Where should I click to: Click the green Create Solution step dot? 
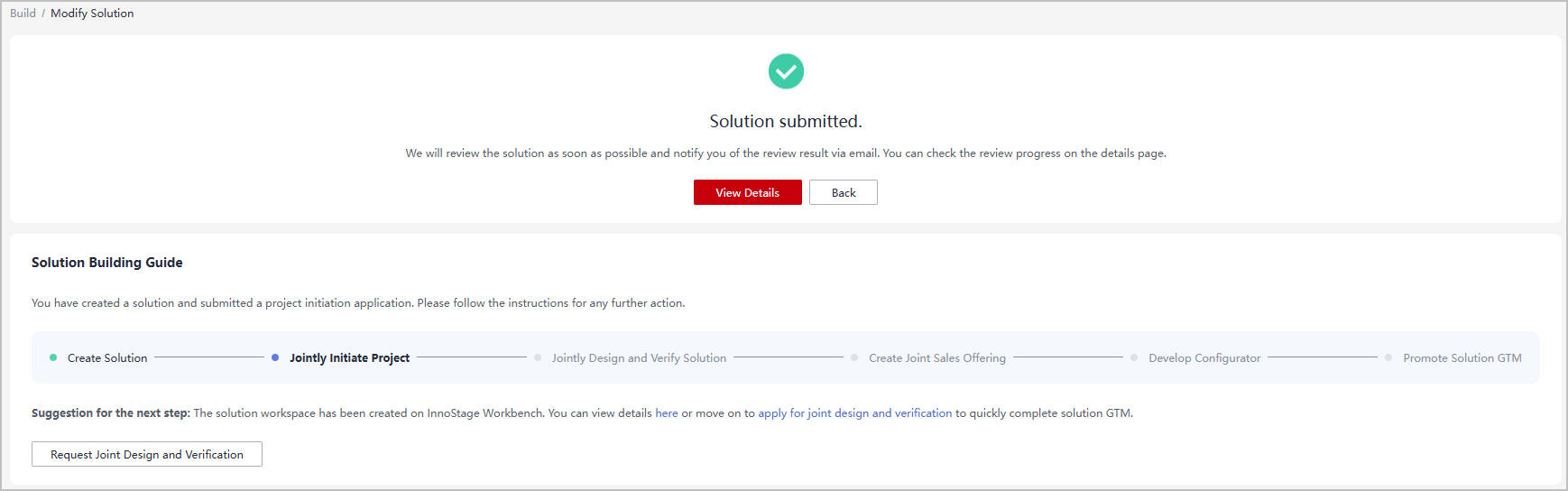point(53,357)
